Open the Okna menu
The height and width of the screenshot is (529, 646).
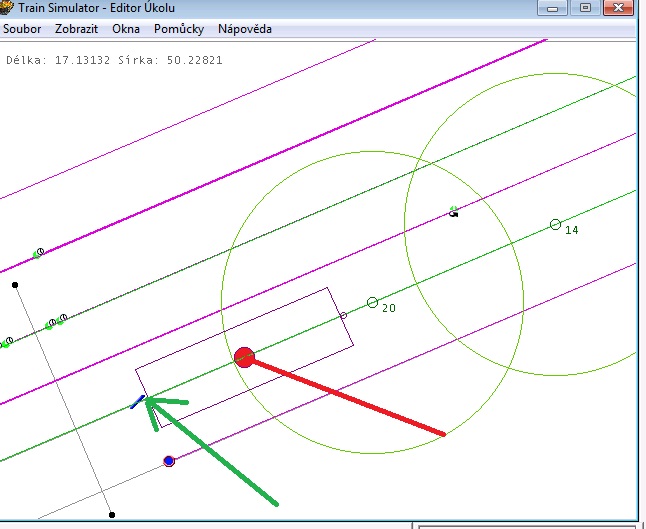coord(126,29)
